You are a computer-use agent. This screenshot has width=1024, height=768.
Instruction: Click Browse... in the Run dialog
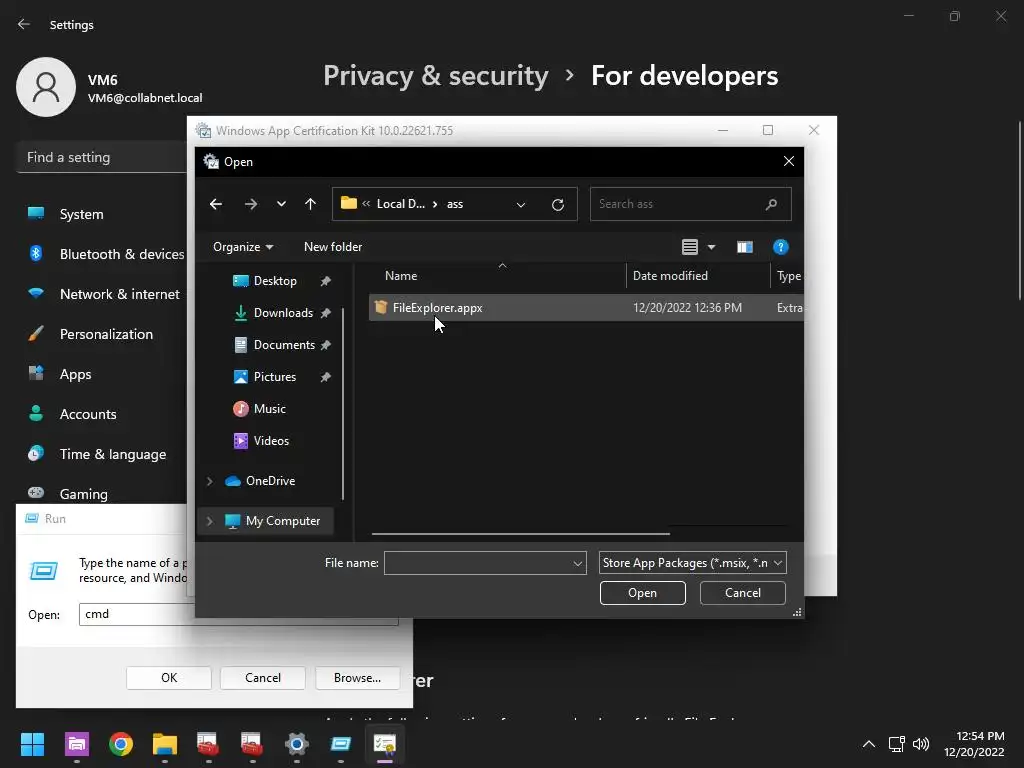(357, 678)
